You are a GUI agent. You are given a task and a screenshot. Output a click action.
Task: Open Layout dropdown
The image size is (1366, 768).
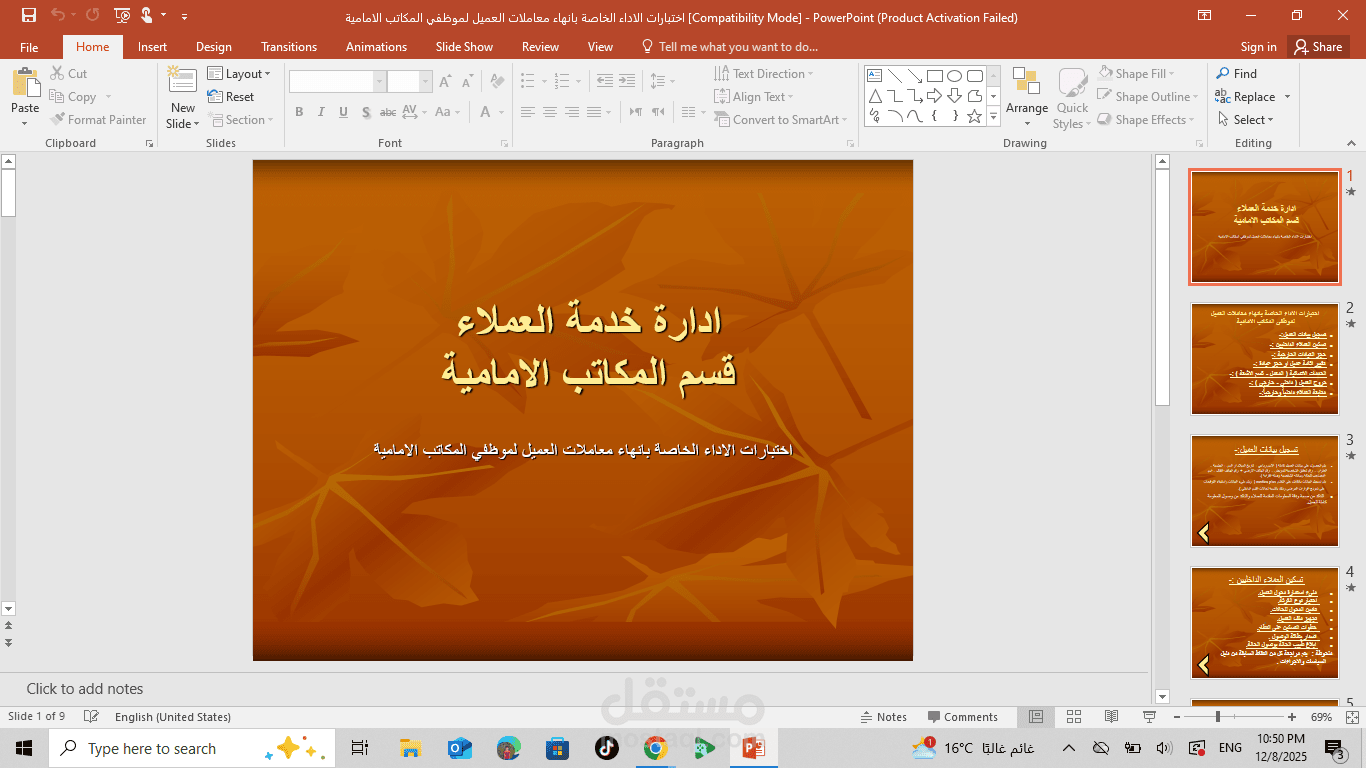point(239,74)
